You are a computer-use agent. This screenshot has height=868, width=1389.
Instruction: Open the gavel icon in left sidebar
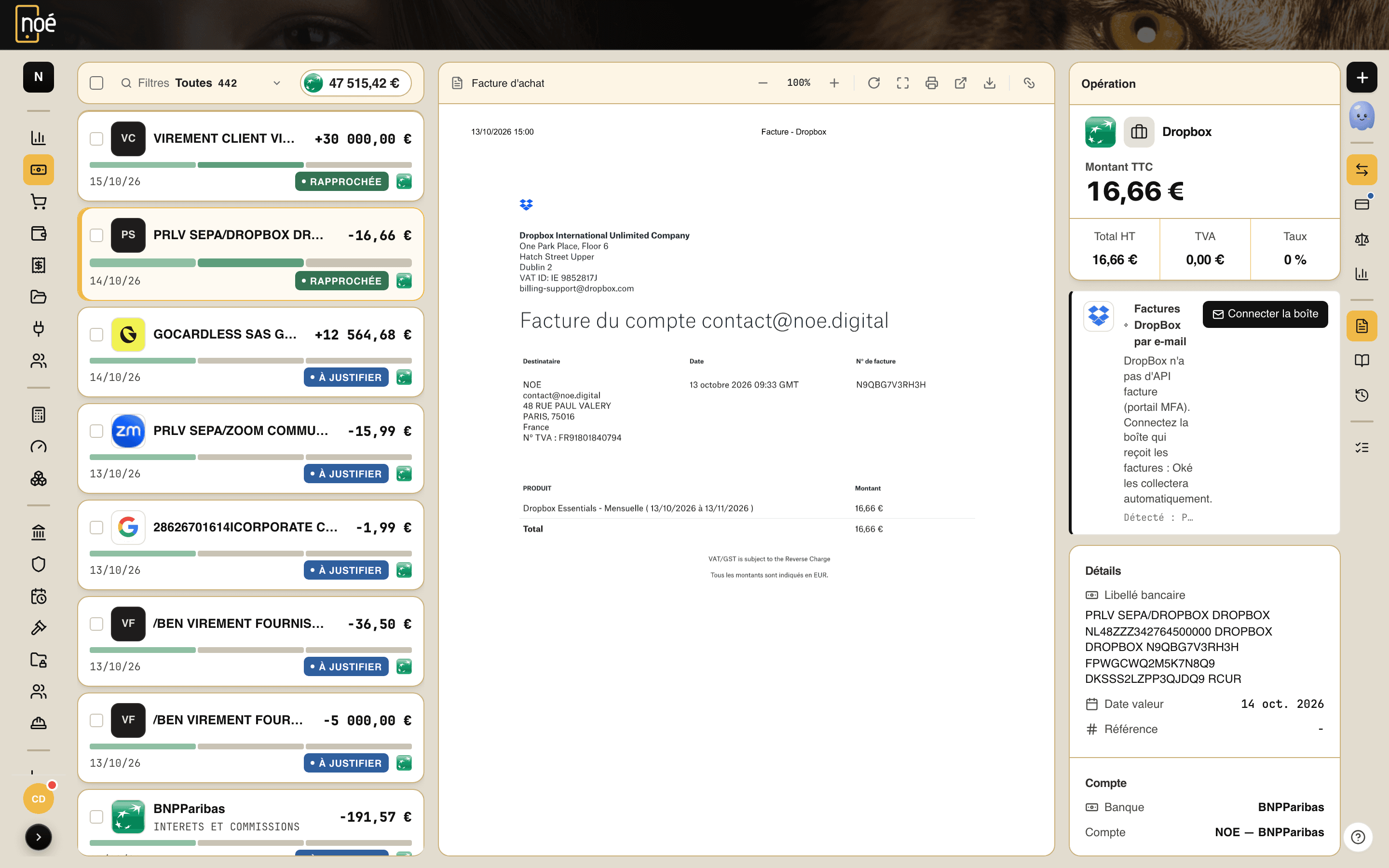(x=39, y=628)
